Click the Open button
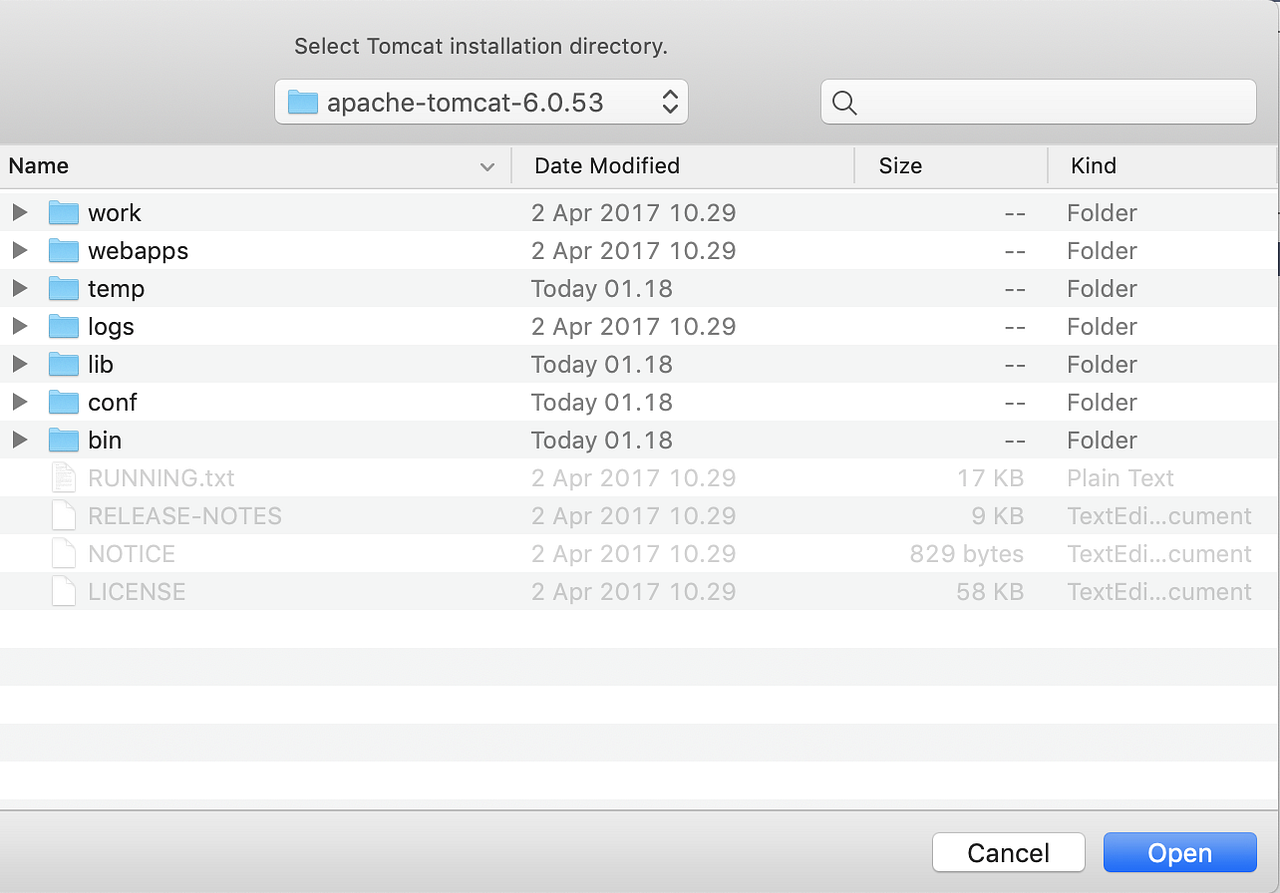This screenshot has width=1280, height=893. coord(1180,853)
